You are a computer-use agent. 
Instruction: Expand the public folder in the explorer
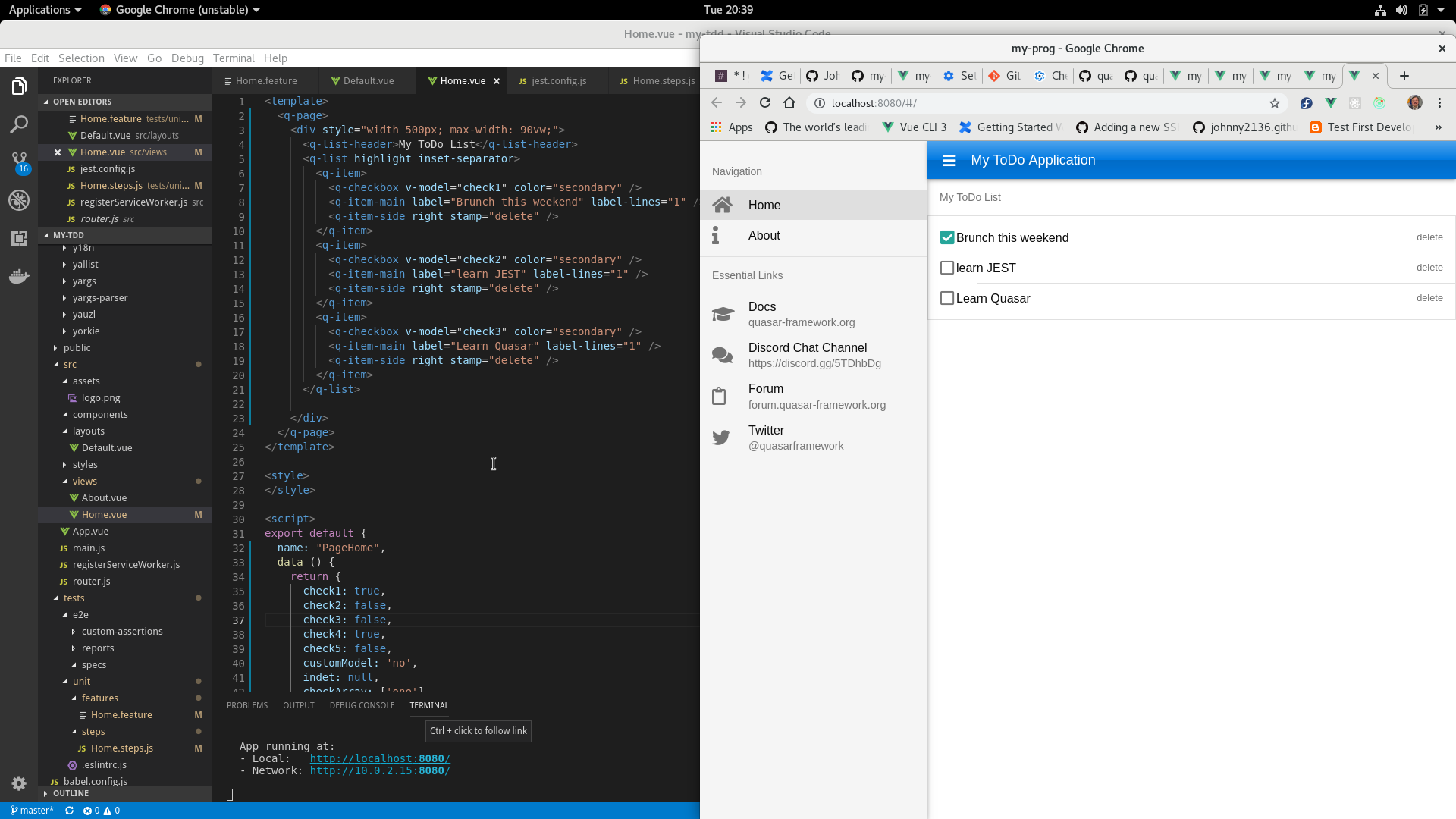coord(77,348)
